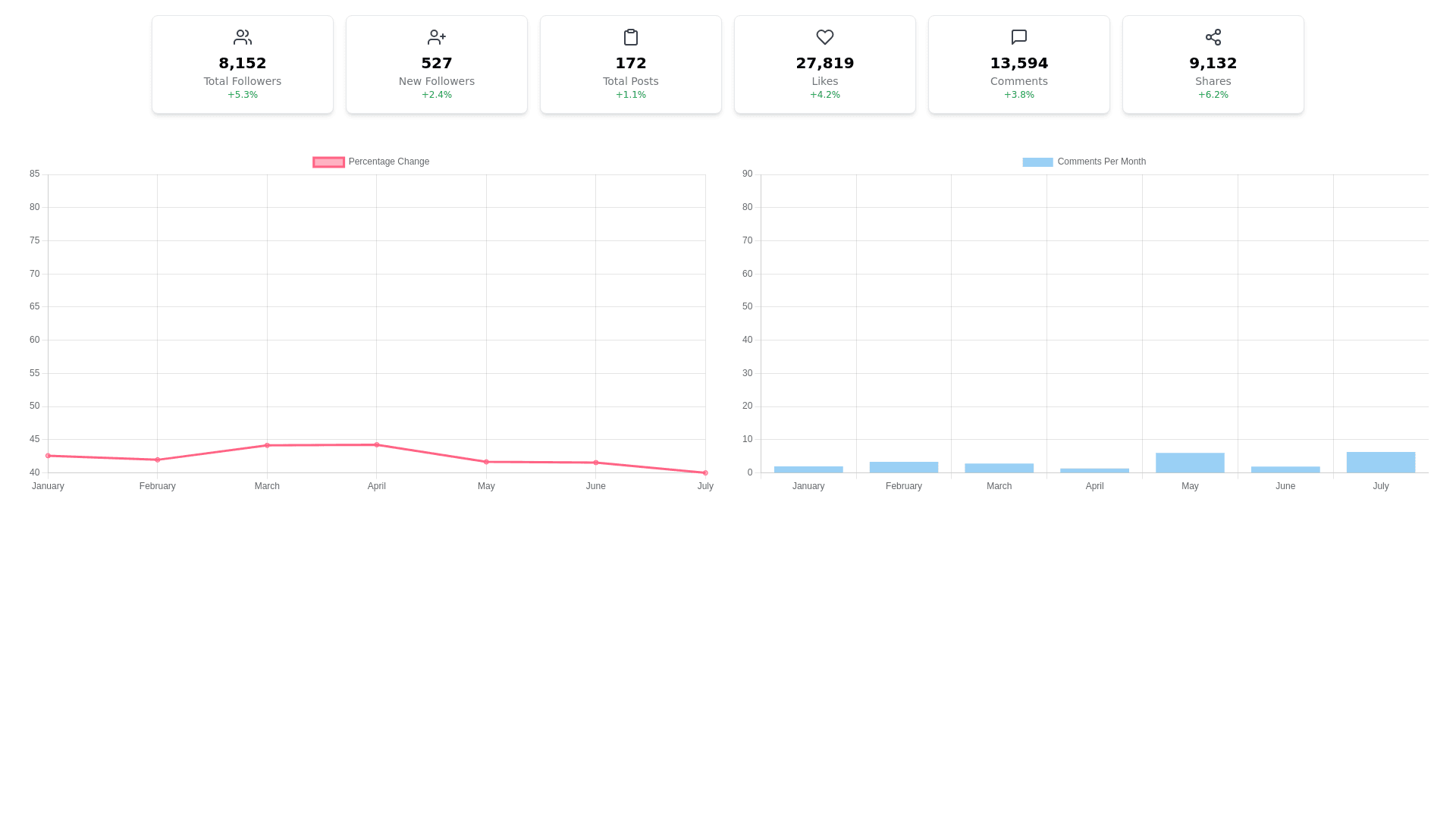The height and width of the screenshot is (819, 1456).
Task: Click the 27,819 Likes value
Action: point(824,63)
